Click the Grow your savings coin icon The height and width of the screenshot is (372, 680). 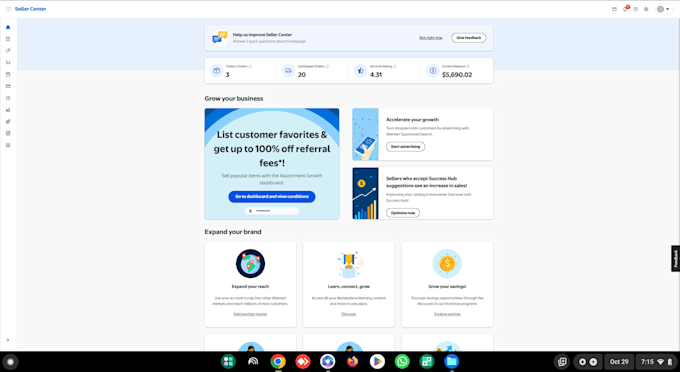tap(447, 264)
